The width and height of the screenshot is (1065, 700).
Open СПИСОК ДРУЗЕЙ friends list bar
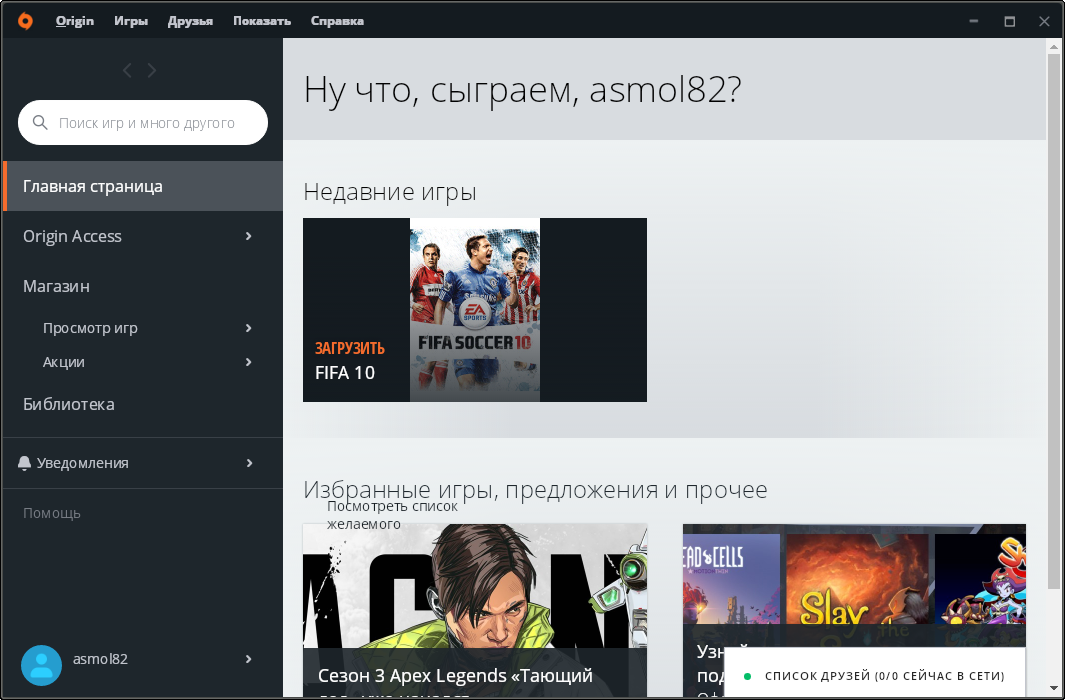pos(875,673)
